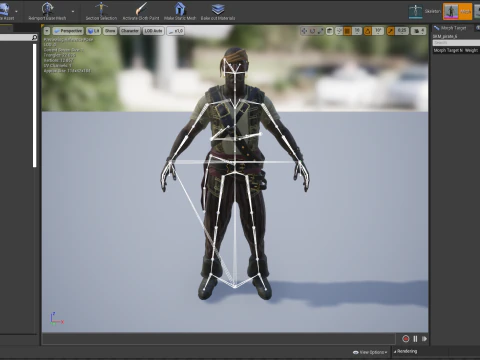This screenshot has height=360, width=480.
Task: Click the search magnifier icon in the left panel
Action: tap(34, 38)
